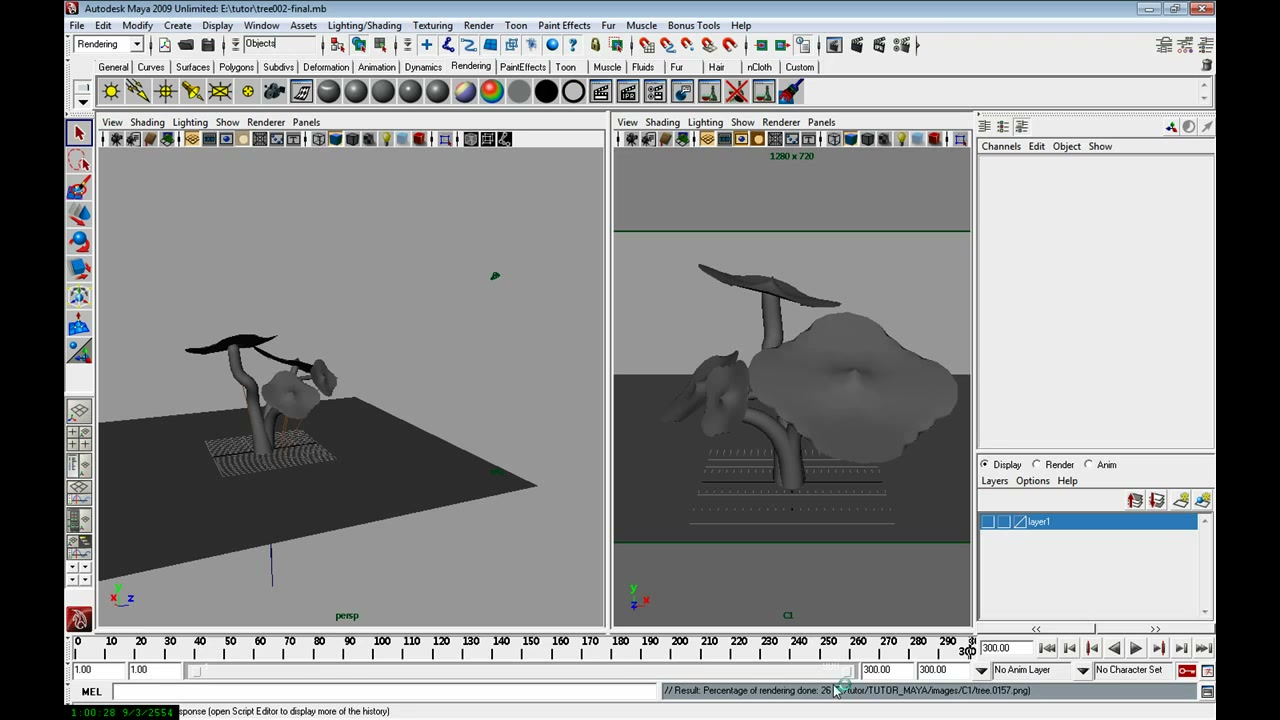
Task: Open the help question mark icon
Action: [573, 45]
